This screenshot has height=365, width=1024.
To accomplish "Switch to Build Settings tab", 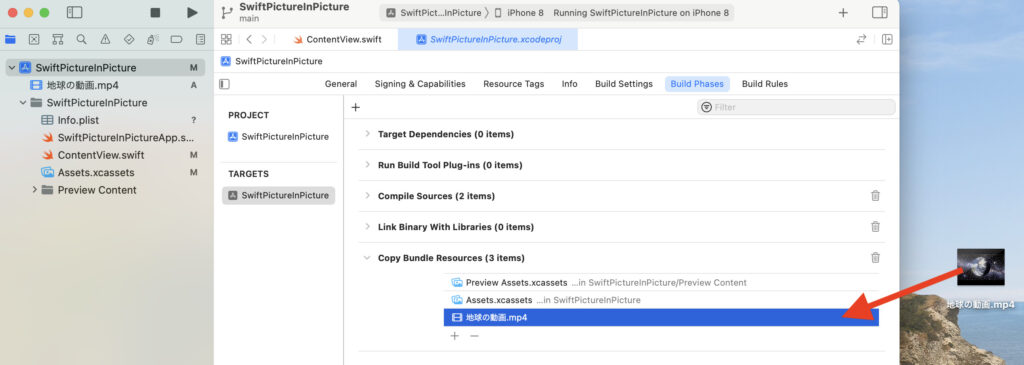I will (x=624, y=84).
